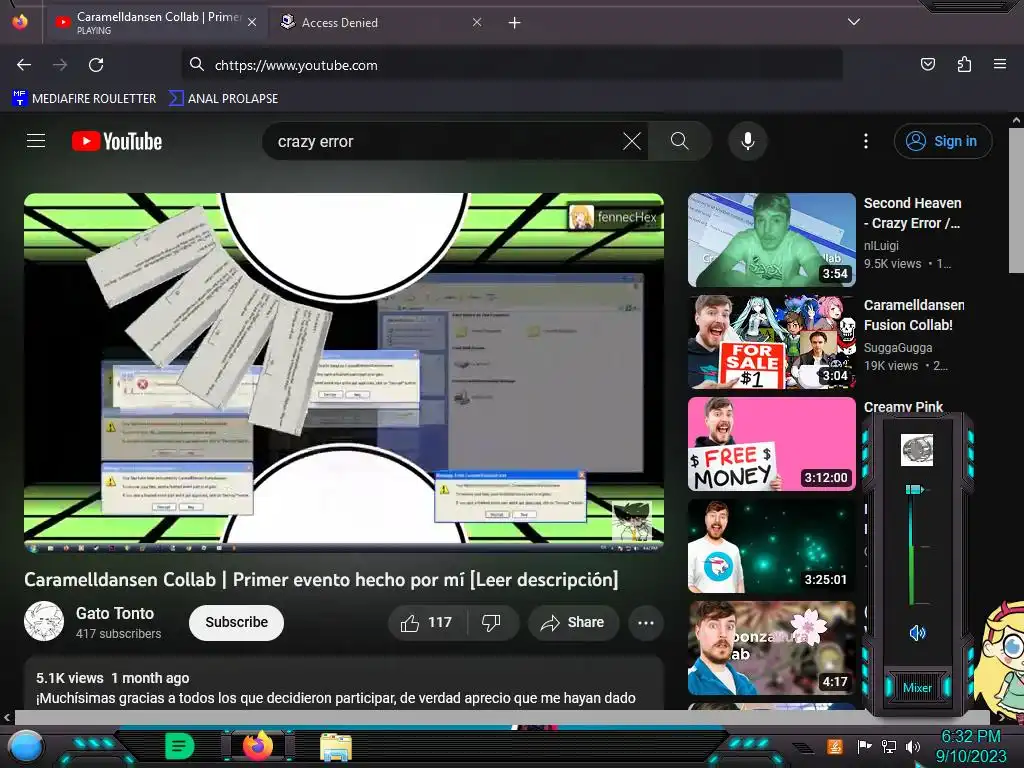This screenshot has height=768, width=1024.
Task: Click the Second Heaven video title
Action: pyautogui.click(x=913, y=213)
